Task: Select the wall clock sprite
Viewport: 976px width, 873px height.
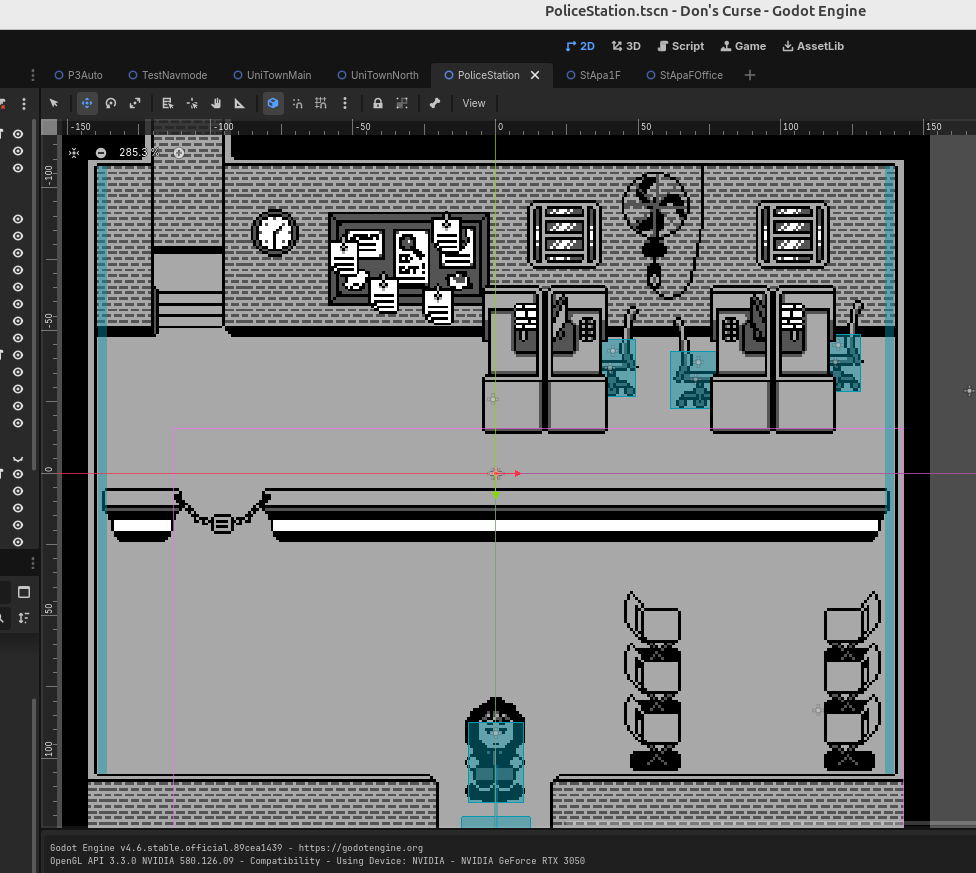Action: 274,233
